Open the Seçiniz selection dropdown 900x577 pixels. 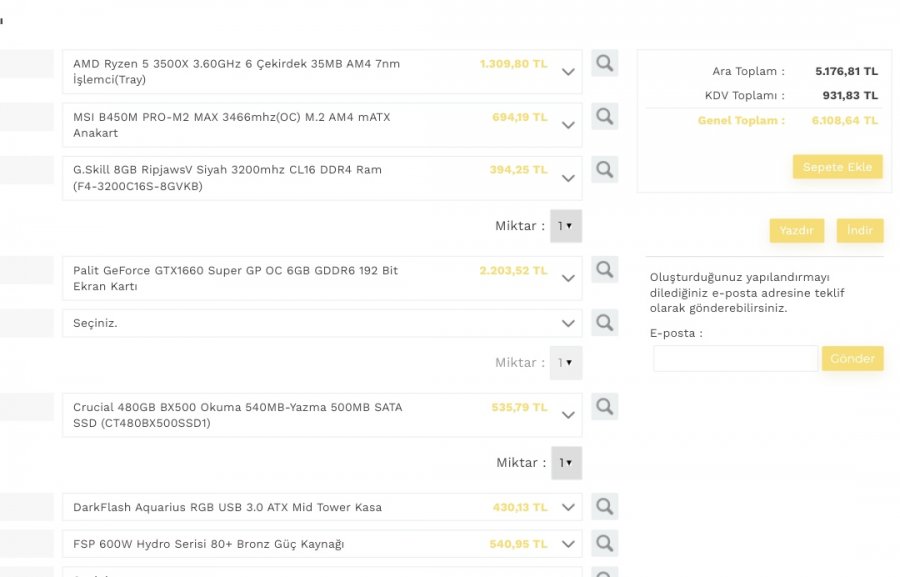click(x=568, y=323)
